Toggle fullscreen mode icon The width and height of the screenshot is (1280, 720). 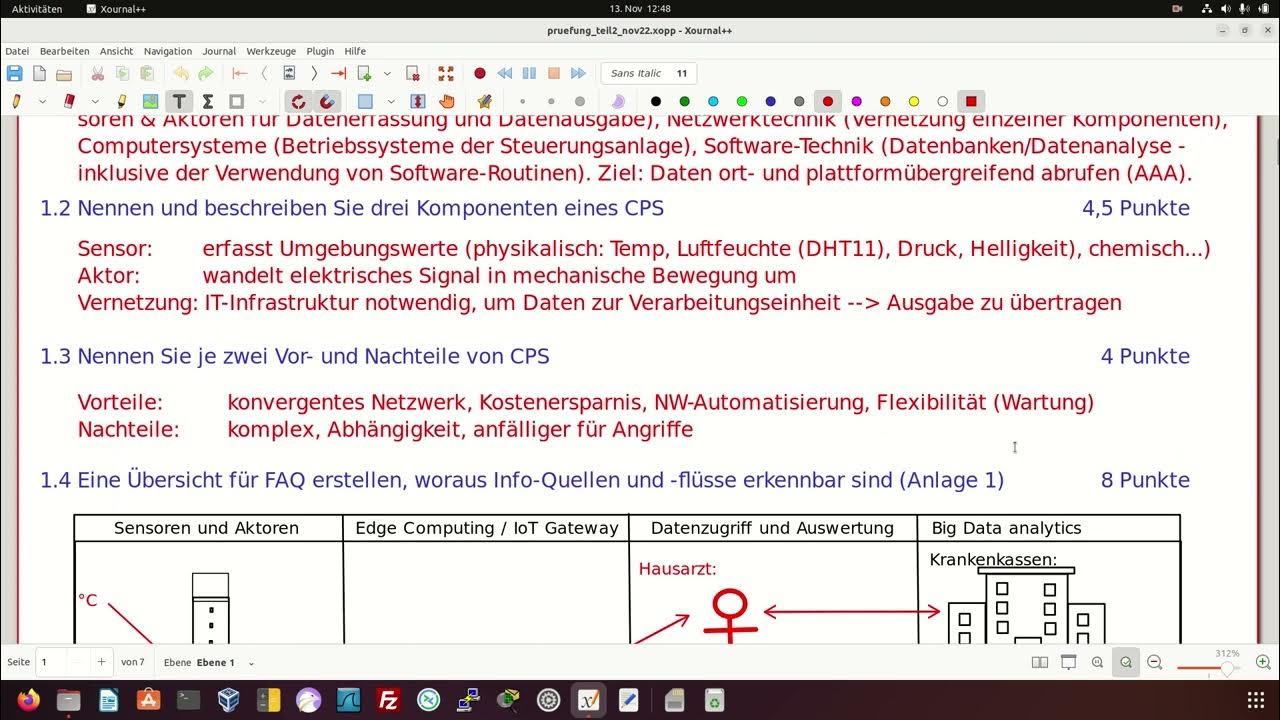click(x=446, y=73)
